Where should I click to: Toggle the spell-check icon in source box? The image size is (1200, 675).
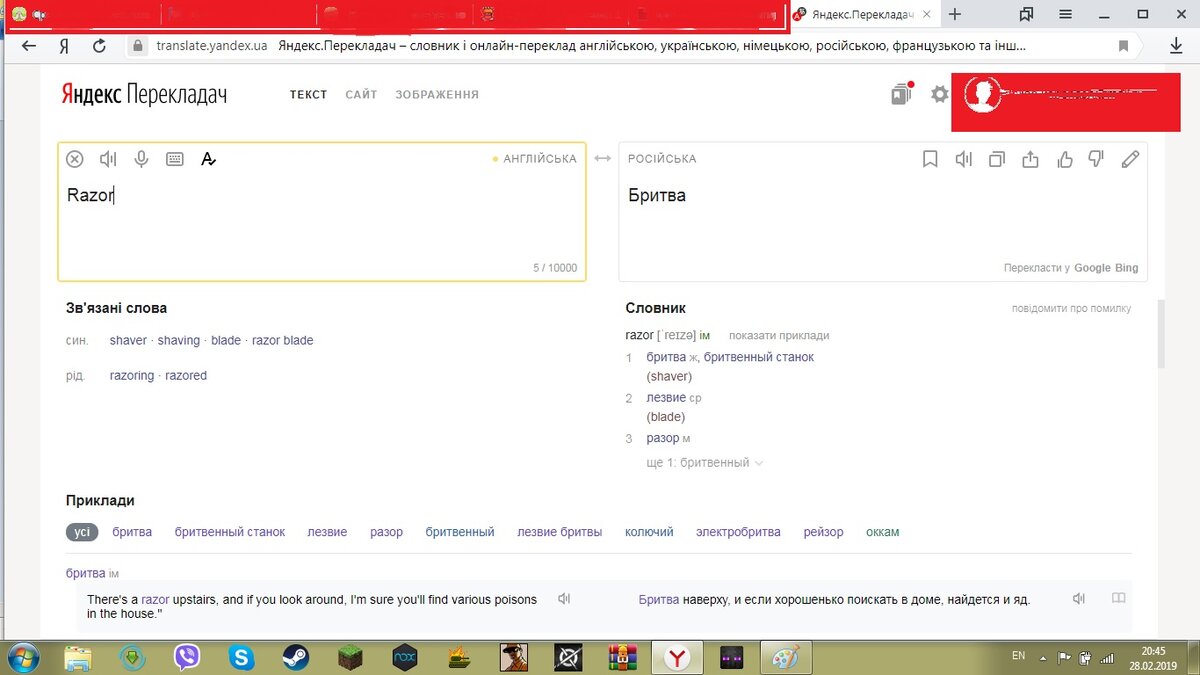coord(208,159)
